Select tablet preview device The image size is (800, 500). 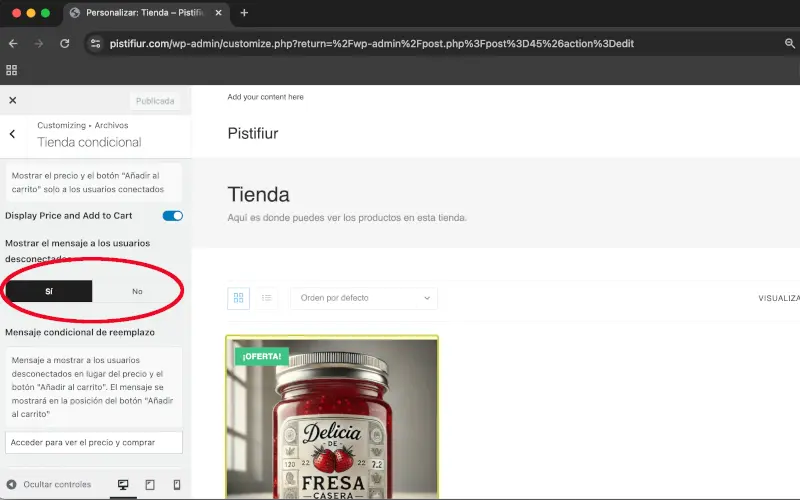coord(150,485)
